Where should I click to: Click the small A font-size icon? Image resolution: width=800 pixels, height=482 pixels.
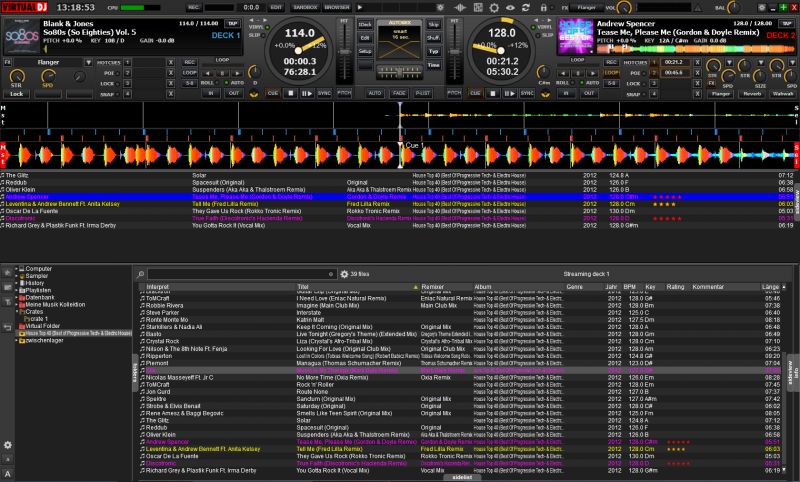tap(8, 460)
